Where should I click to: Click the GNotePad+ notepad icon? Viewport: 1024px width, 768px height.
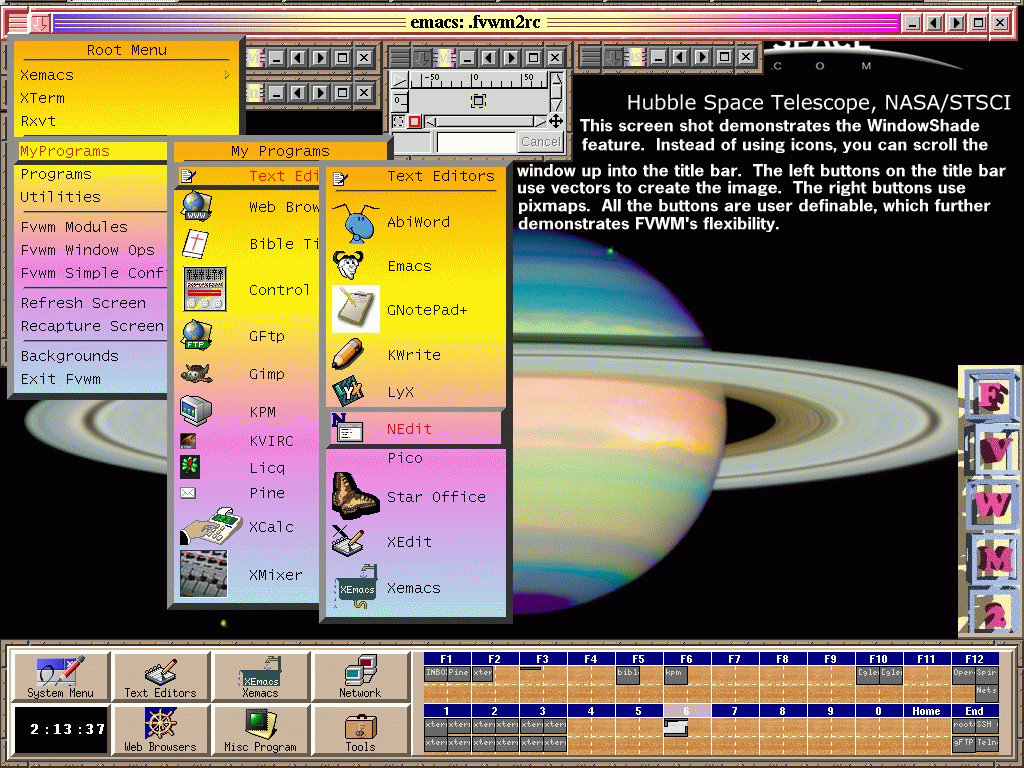pos(356,309)
